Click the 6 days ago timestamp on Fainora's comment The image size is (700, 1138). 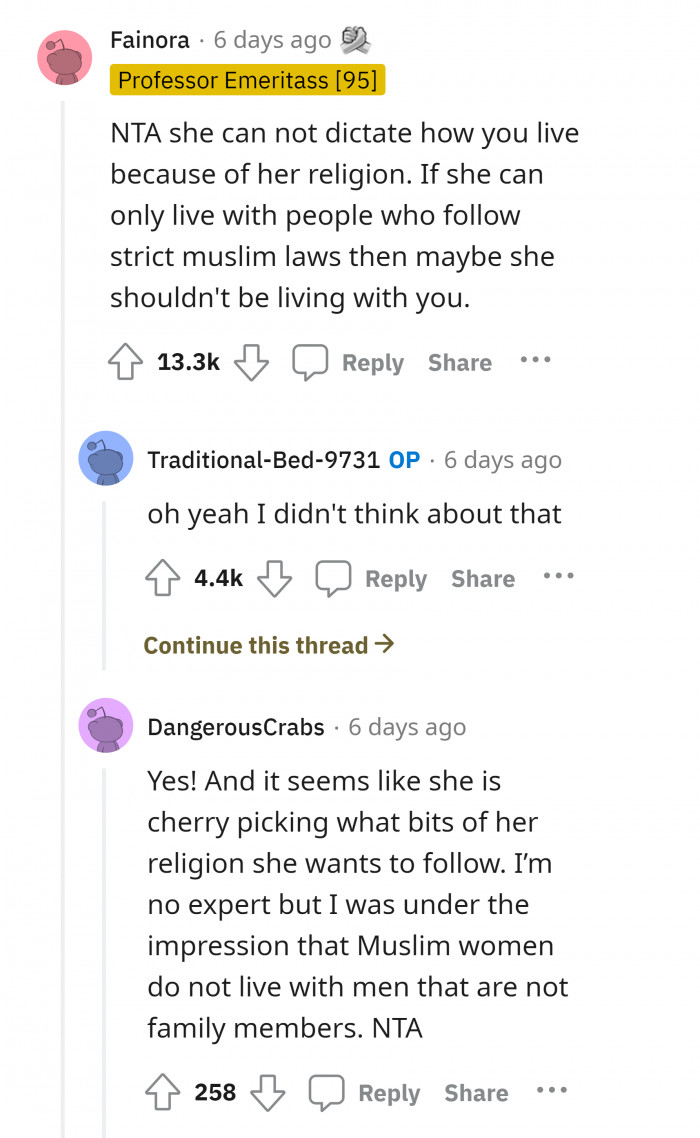(x=270, y=40)
